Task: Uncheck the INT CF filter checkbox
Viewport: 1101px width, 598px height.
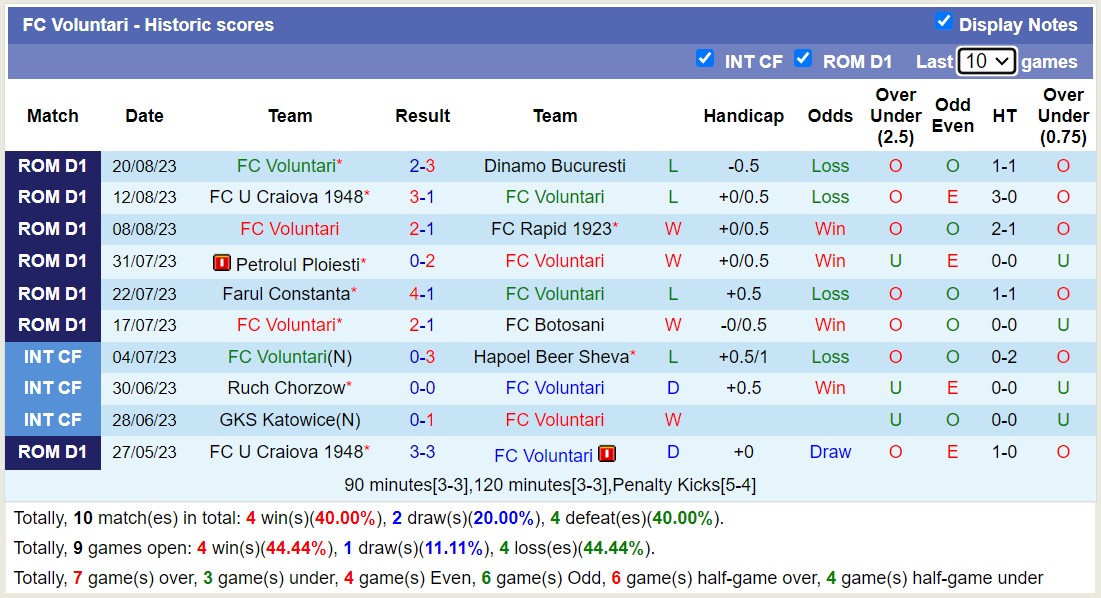Action: click(x=705, y=58)
